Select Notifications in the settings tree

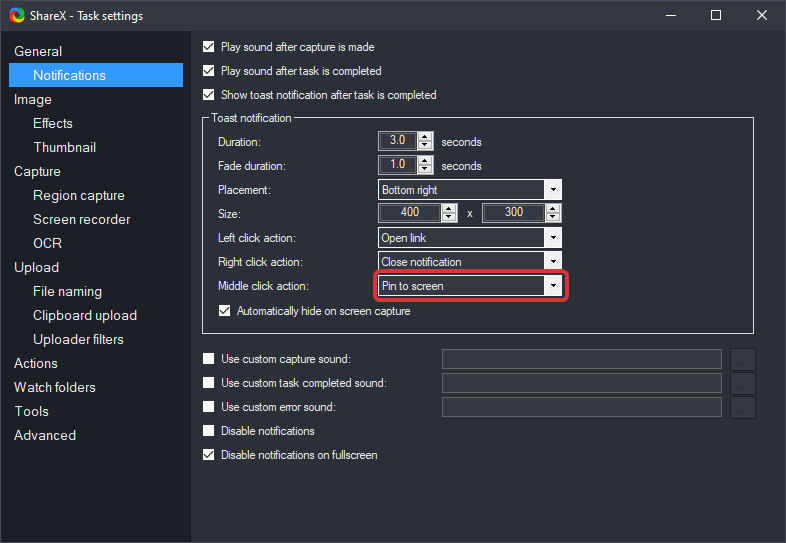coord(96,75)
